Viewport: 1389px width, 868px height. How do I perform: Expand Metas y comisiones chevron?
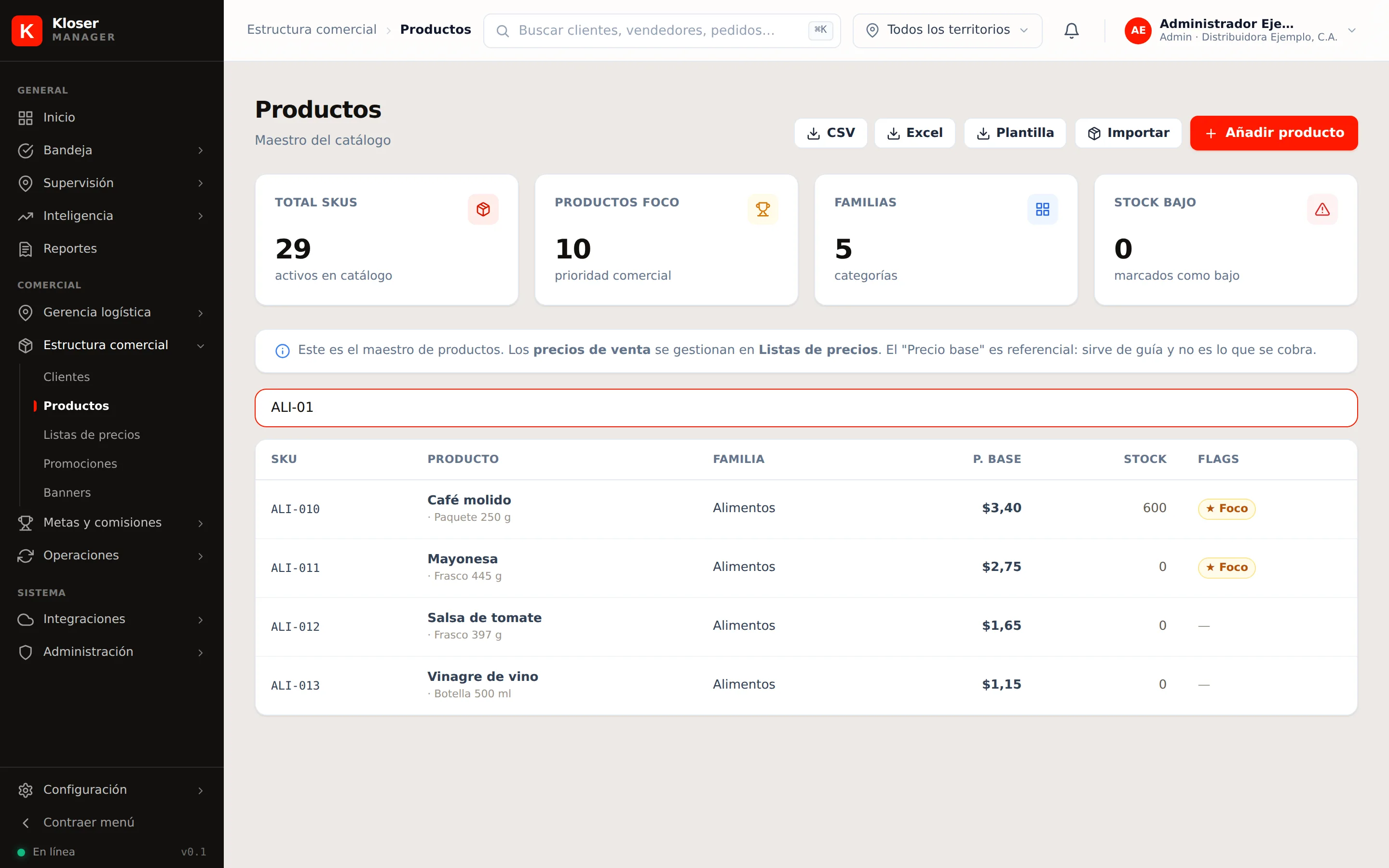(200, 523)
